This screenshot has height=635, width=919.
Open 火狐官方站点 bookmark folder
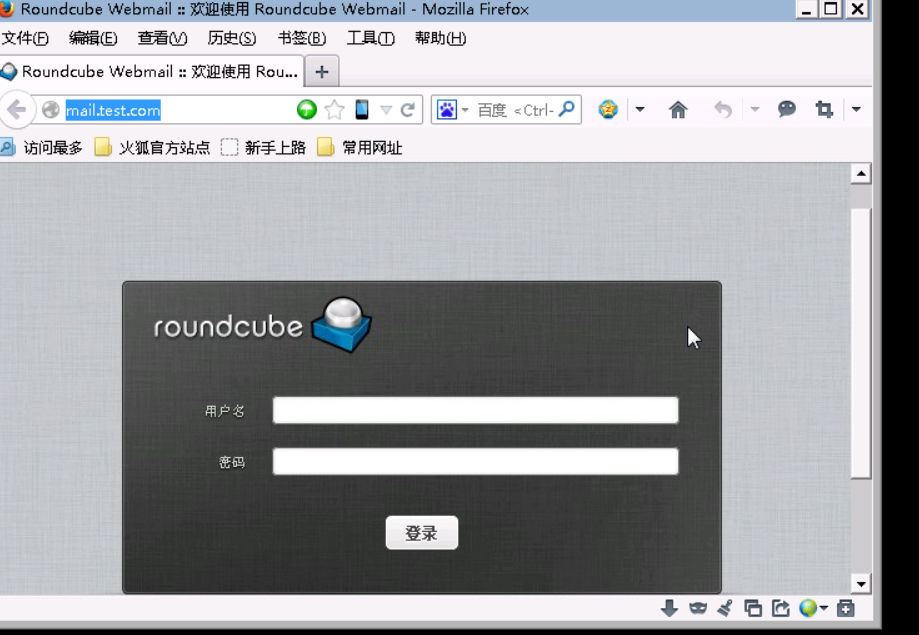152,147
